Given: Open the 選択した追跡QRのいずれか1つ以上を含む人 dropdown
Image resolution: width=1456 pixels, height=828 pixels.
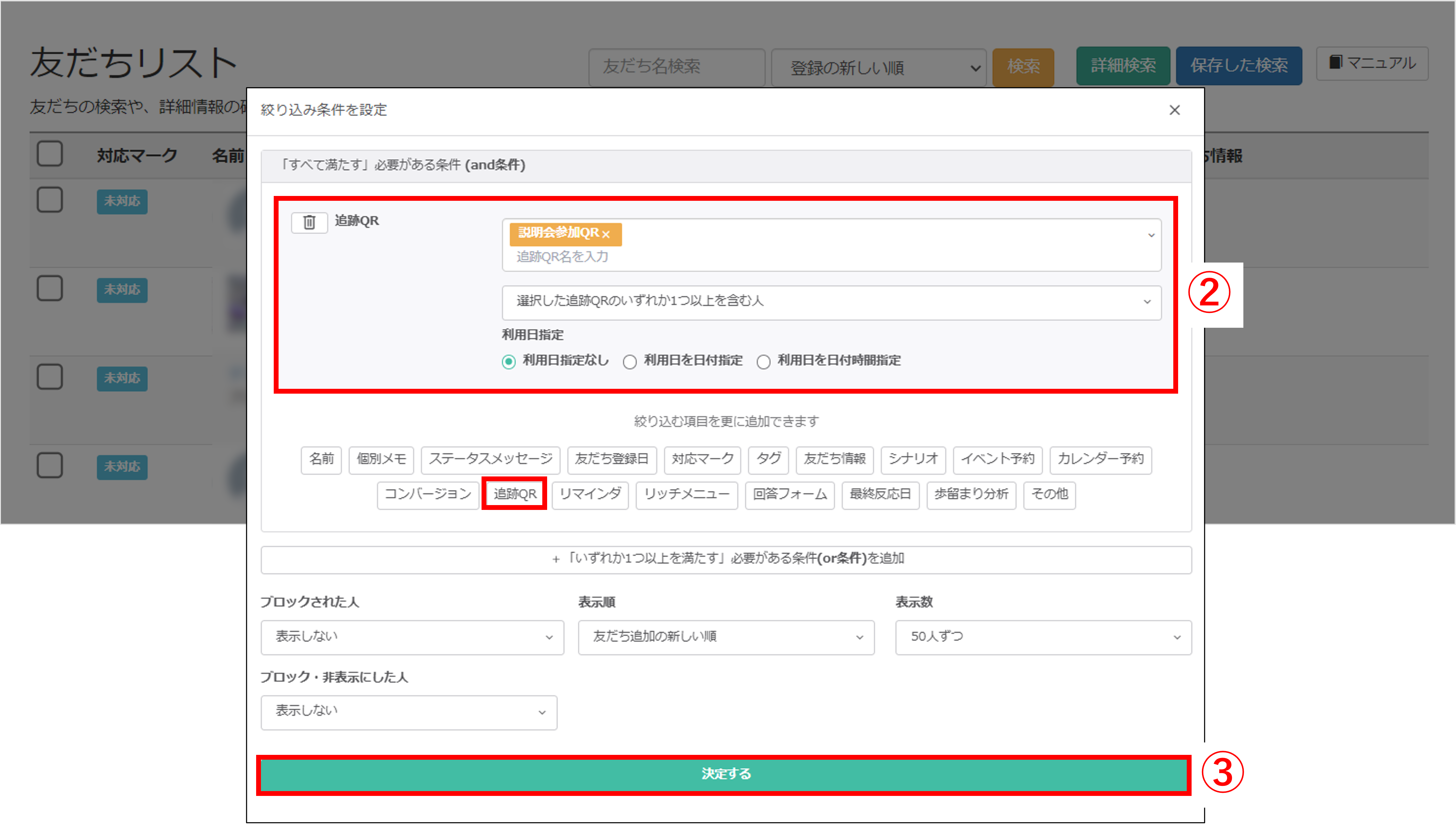Looking at the screenshot, I should 831,302.
